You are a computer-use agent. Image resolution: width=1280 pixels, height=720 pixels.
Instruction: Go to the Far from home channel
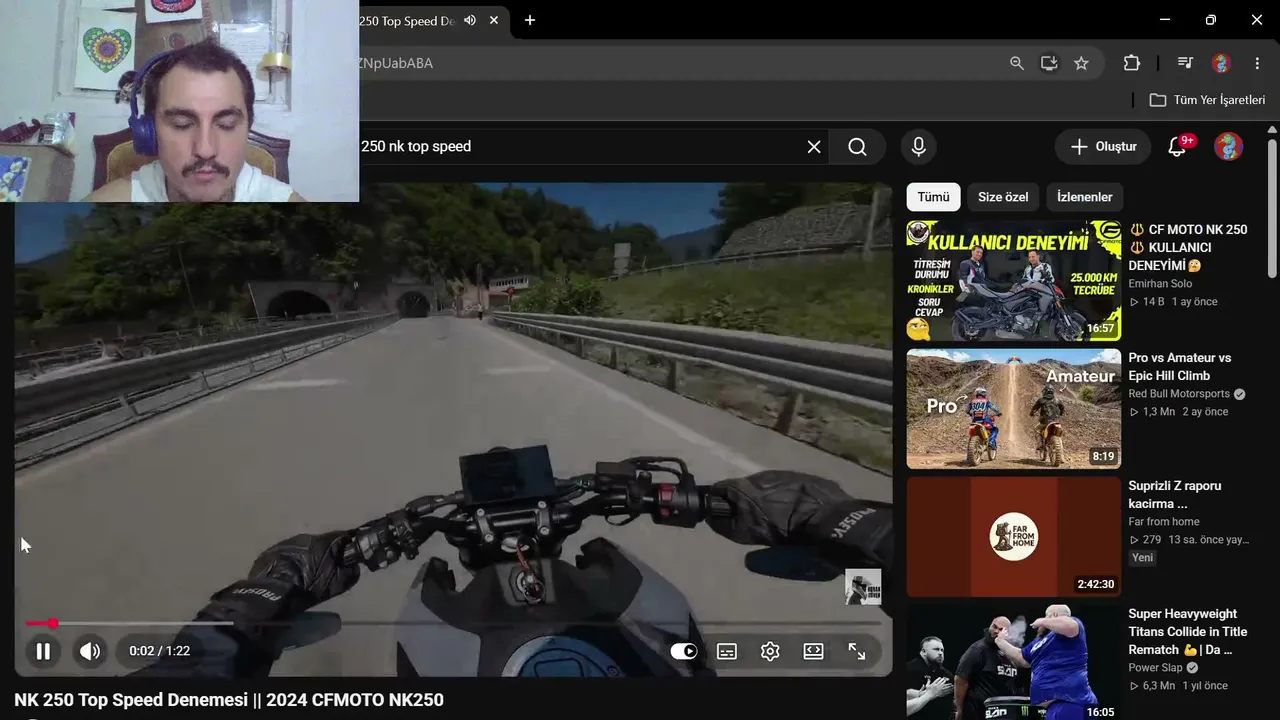(x=1164, y=522)
